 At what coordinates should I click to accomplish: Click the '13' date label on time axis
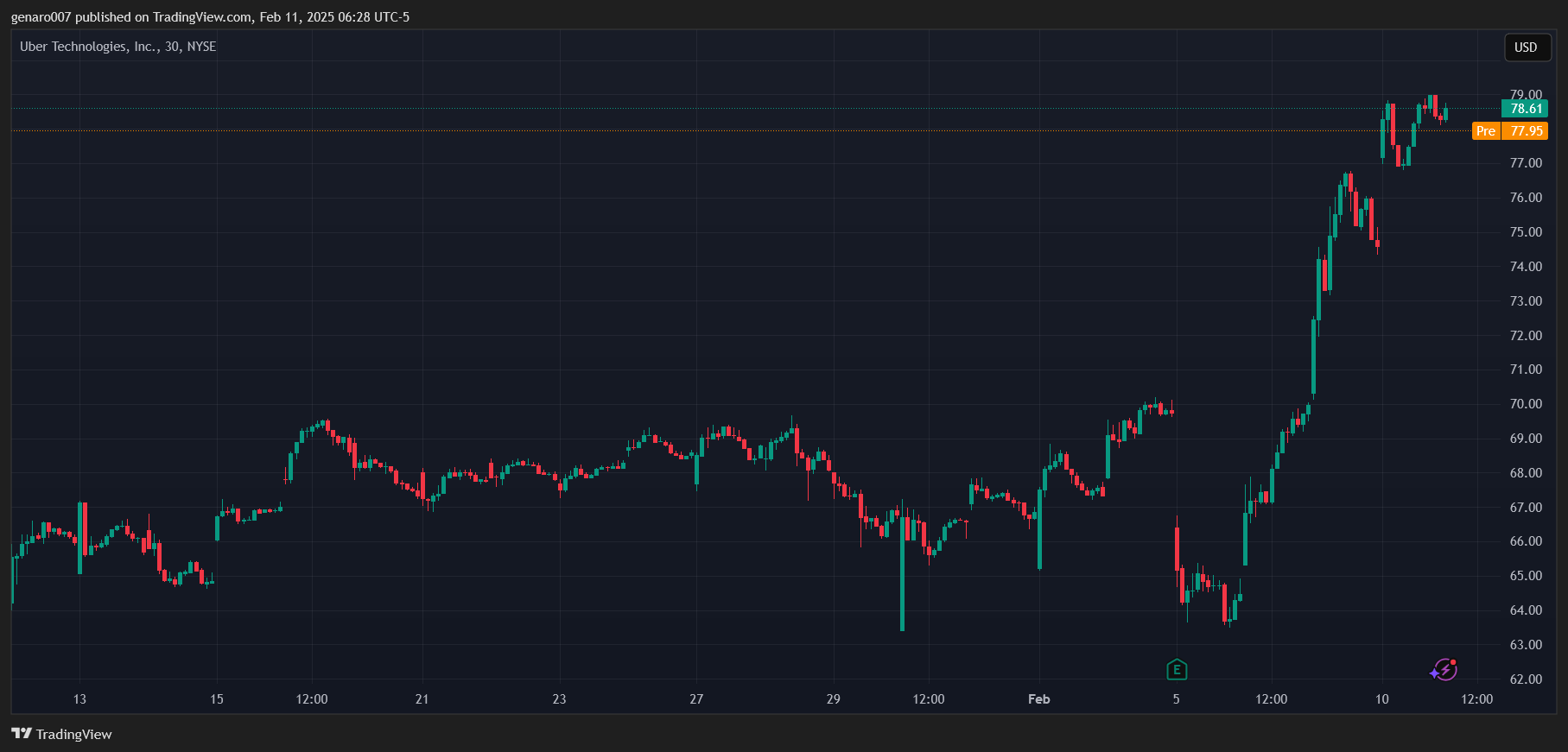click(79, 699)
